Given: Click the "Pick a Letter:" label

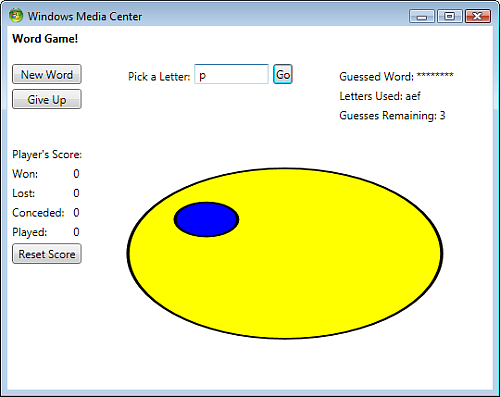Looking at the screenshot, I should [159, 76].
